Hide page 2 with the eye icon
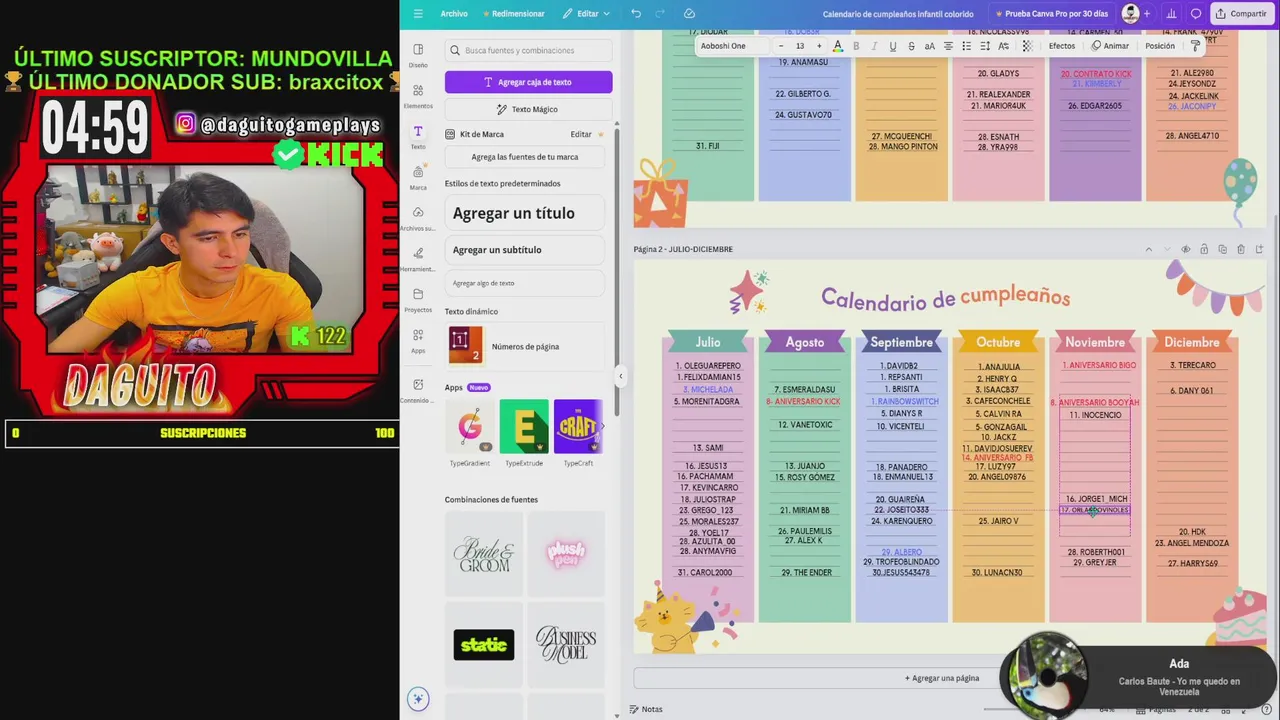The height and width of the screenshot is (720, 1280). tap(1186, 249)
